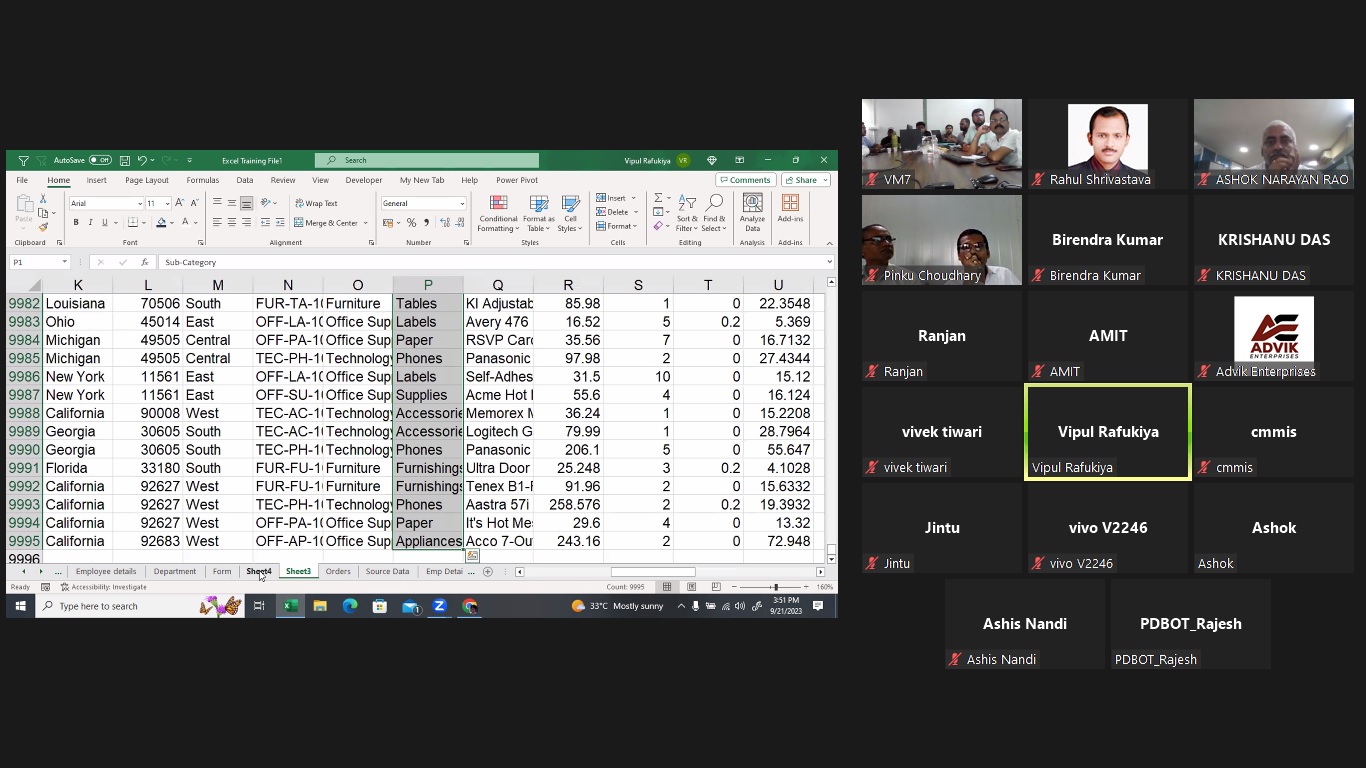
Task: Click Percent Style icon in Number group
Action: (411, 223)
